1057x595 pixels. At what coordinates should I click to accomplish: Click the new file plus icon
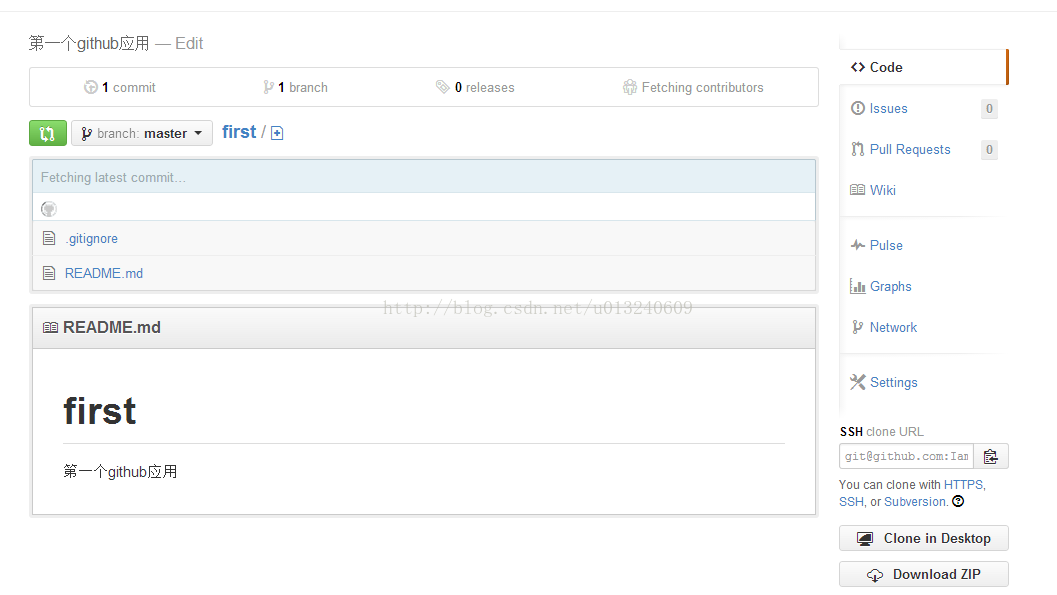click(x=277, y=133)
